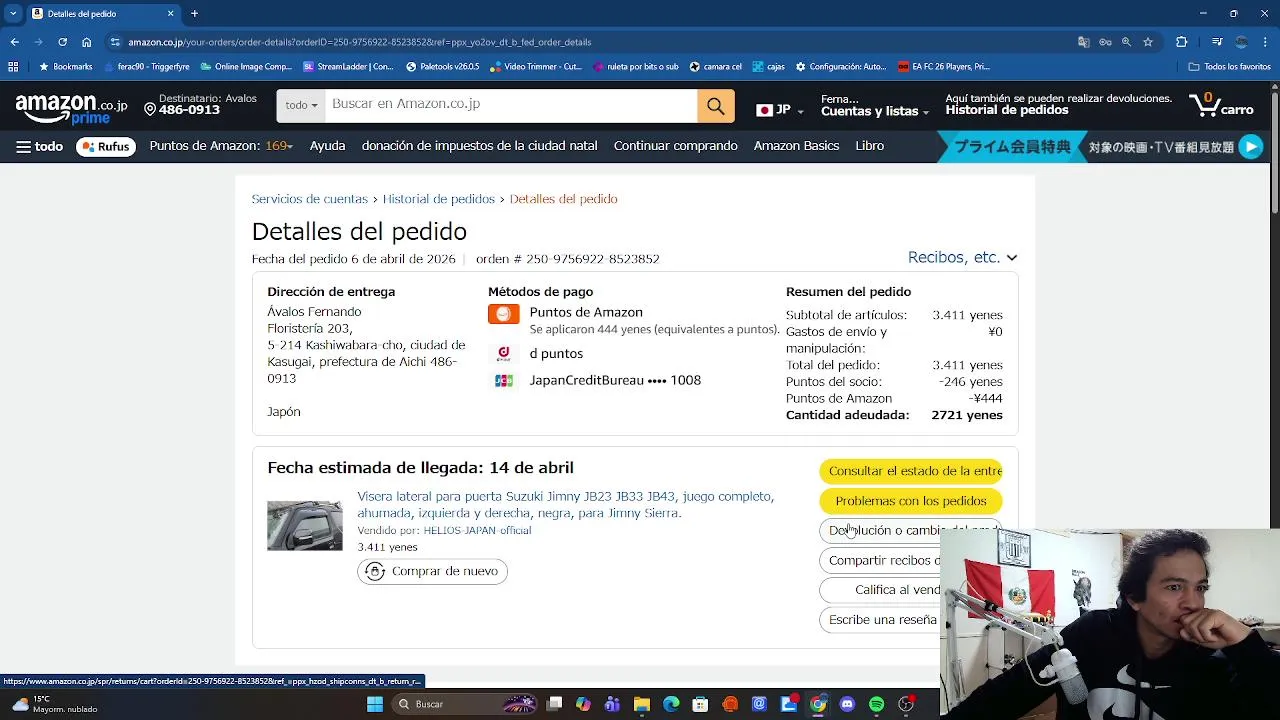Open Discord from taskbar
This screenshot has width=1280, height=720.
click(847, 704)
